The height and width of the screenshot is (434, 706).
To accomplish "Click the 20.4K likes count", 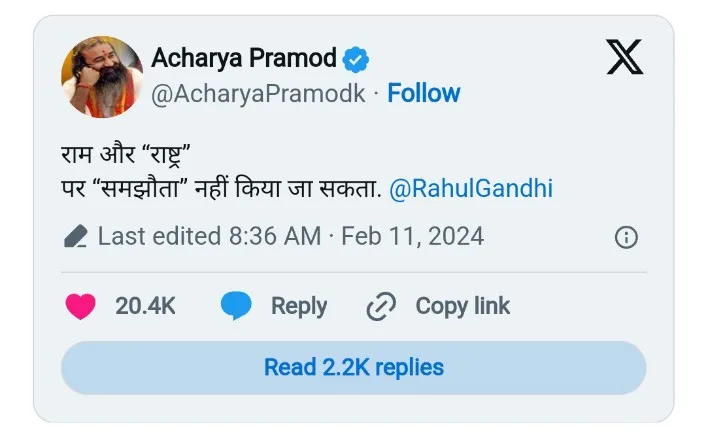I will pyautogui.click(x=145, y=306).
